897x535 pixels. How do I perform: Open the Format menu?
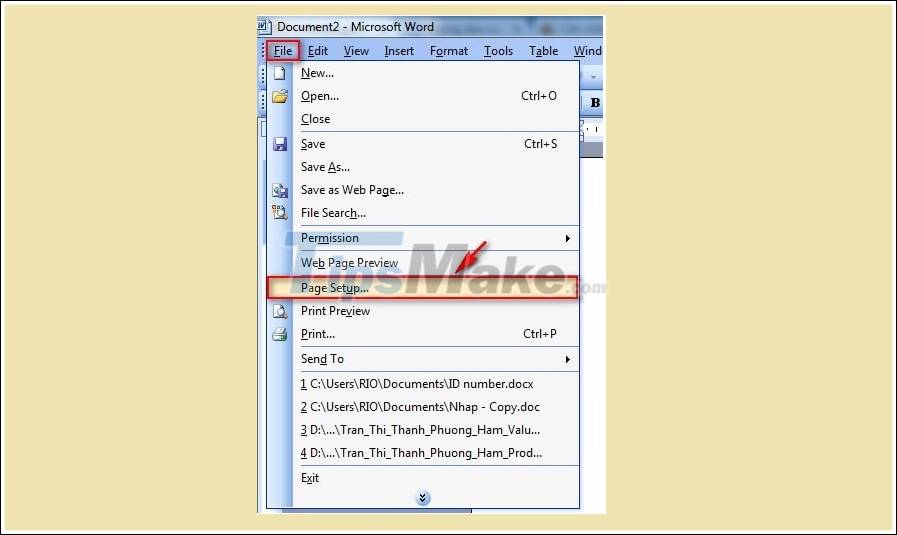pos(448,51)
